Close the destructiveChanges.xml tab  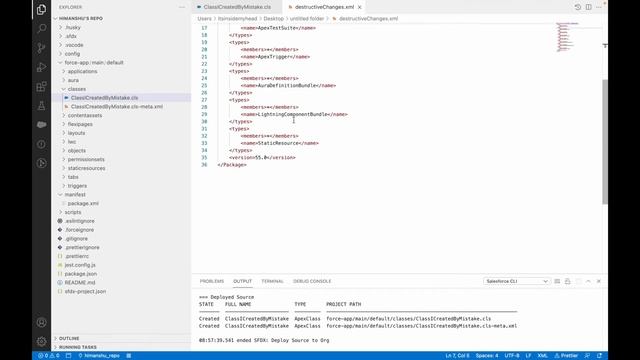[x=360, y=7]
